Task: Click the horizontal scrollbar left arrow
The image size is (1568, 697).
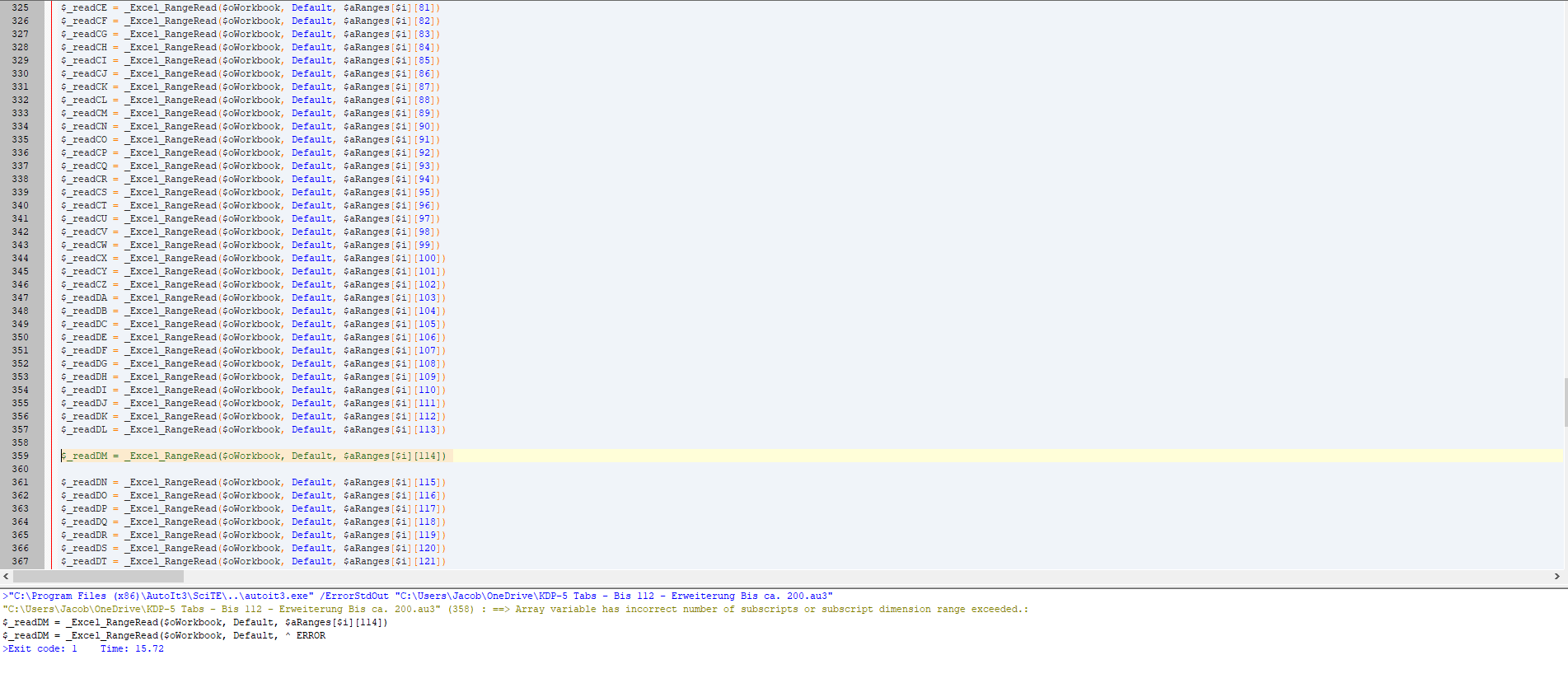Action: click(7, 577)
